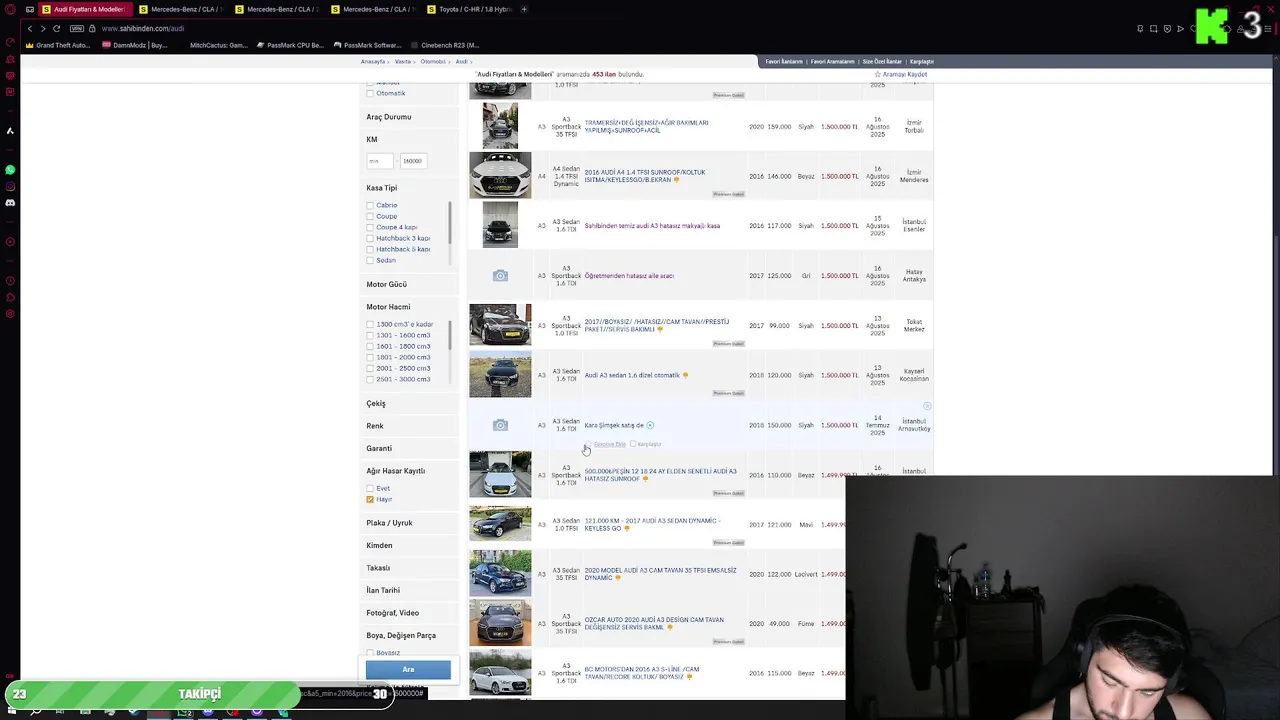Open the white Audi A4 1.4 TFSI thumbnail

[x=500, y=176]
